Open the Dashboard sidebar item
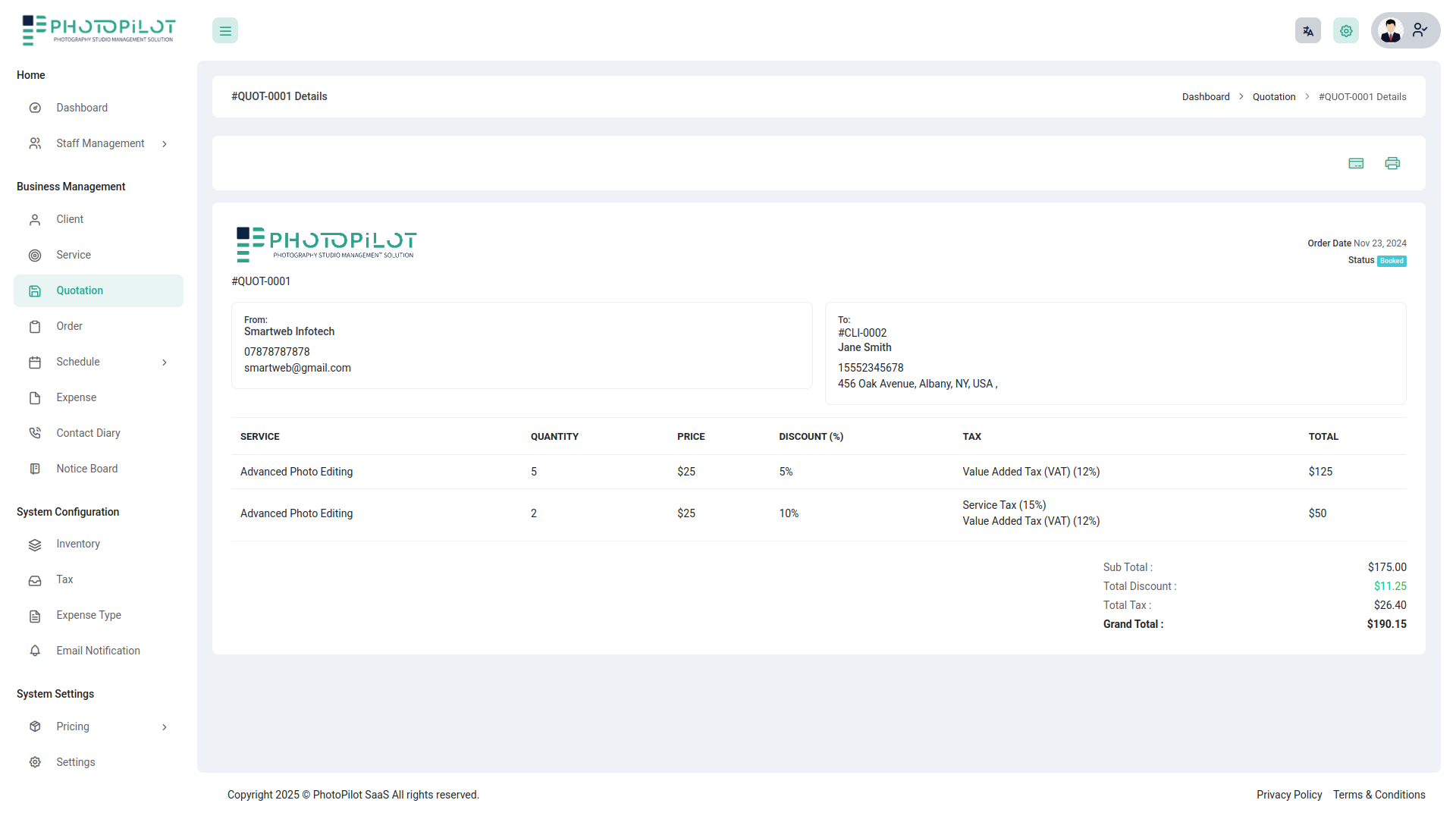This screenshot has height=819, width=1456. (x=82, y=108)
